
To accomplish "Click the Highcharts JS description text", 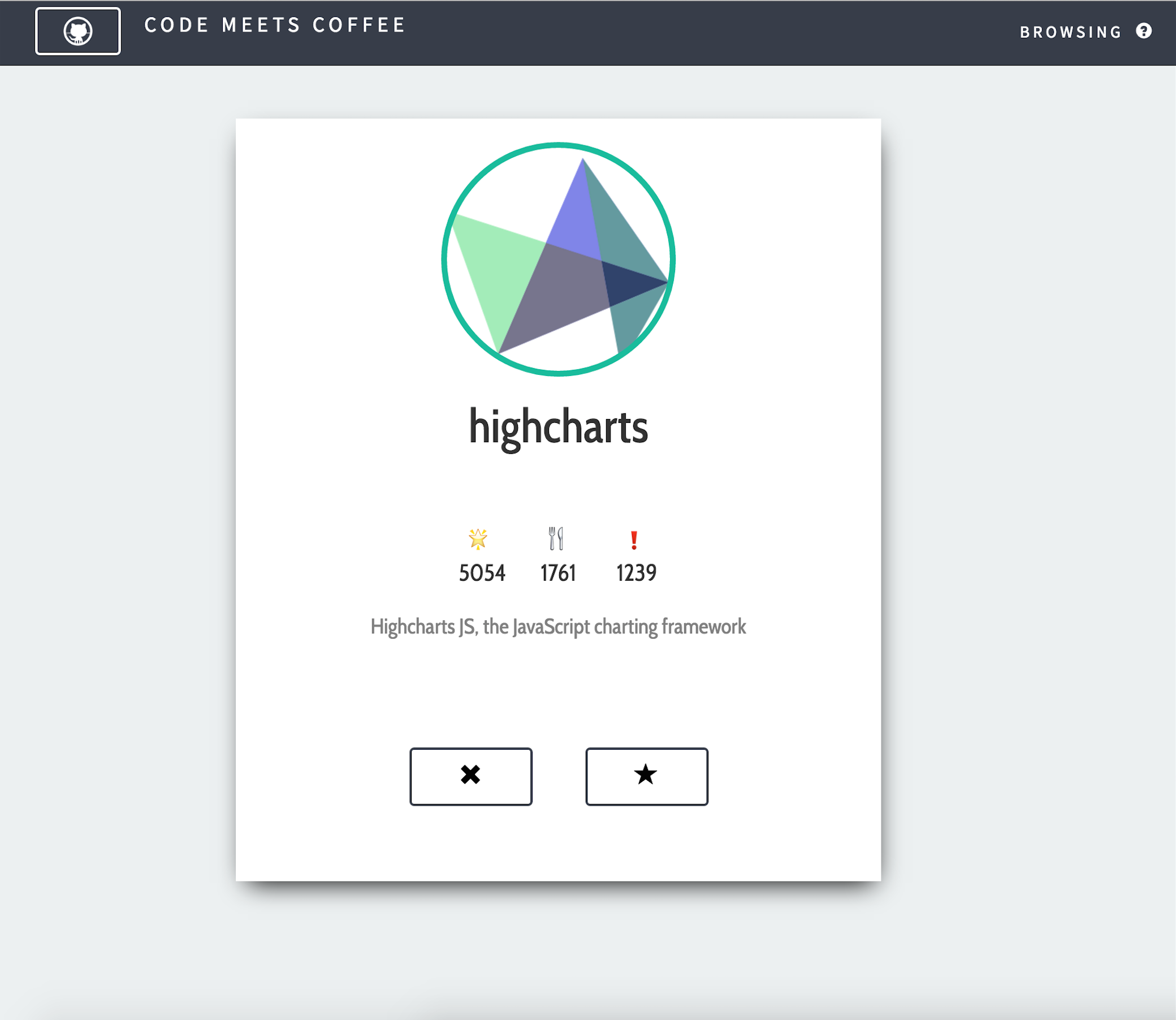I will coord(558,626).
